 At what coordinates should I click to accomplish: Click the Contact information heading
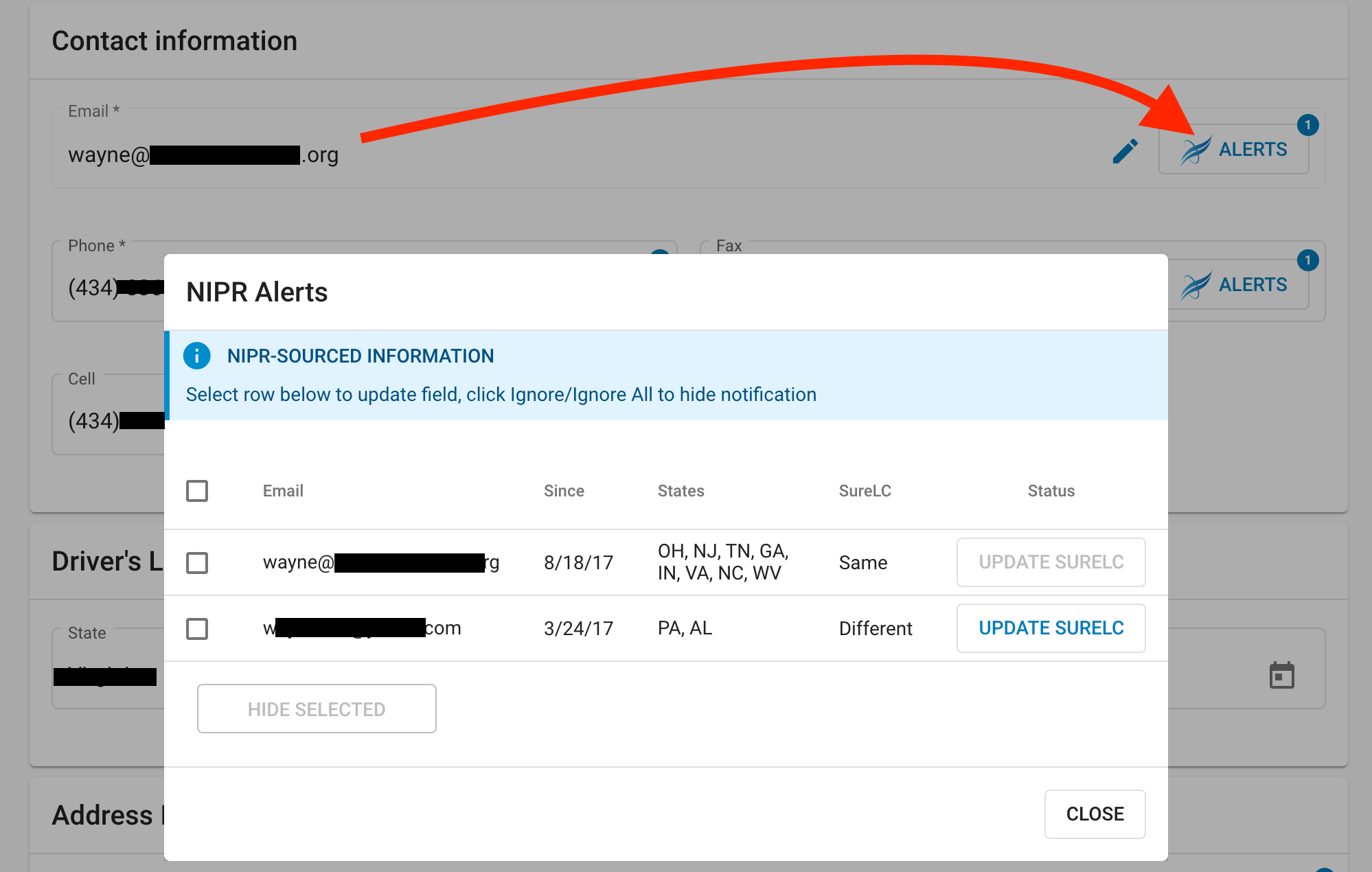pos(174,41)
